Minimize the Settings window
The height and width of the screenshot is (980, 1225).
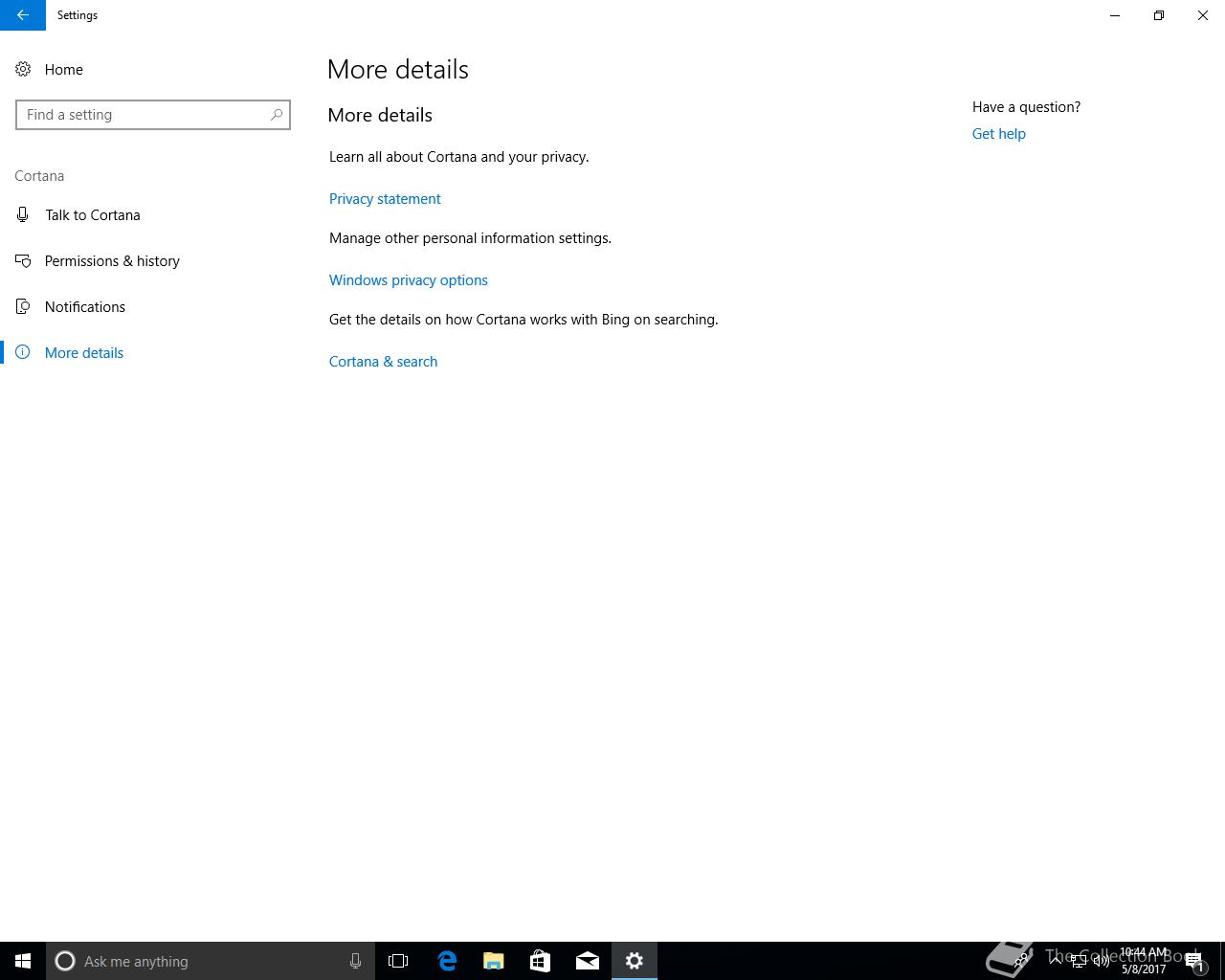[1115, 15]
